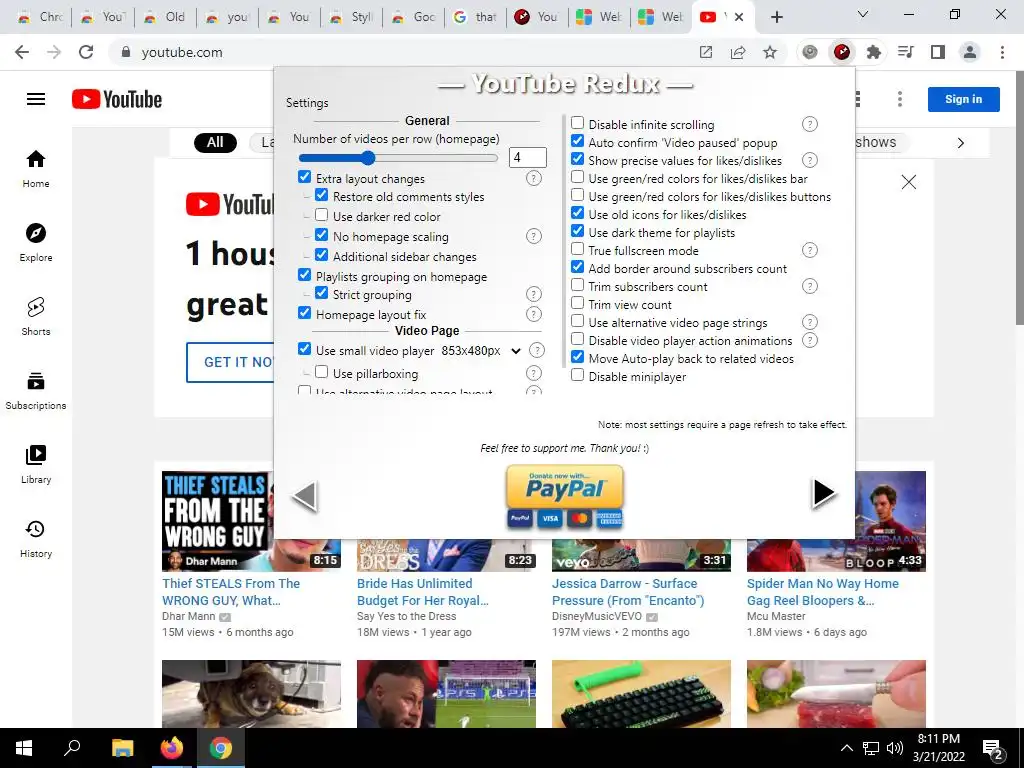1024x768 pixels.
Task: Open Firefox from the taskbar
Action: pyautogui.click(x=172, y=748)
